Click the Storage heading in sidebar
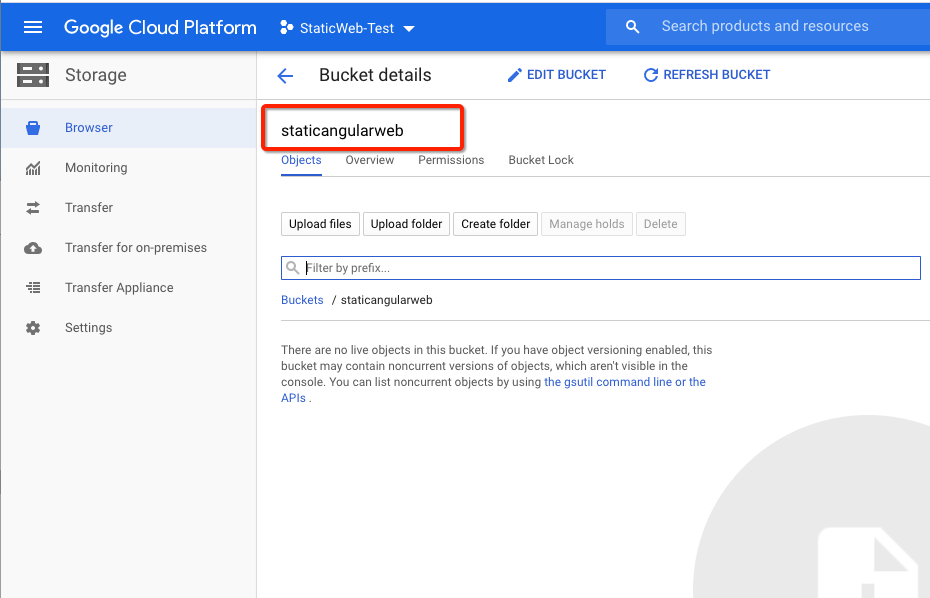 point(95,75)
